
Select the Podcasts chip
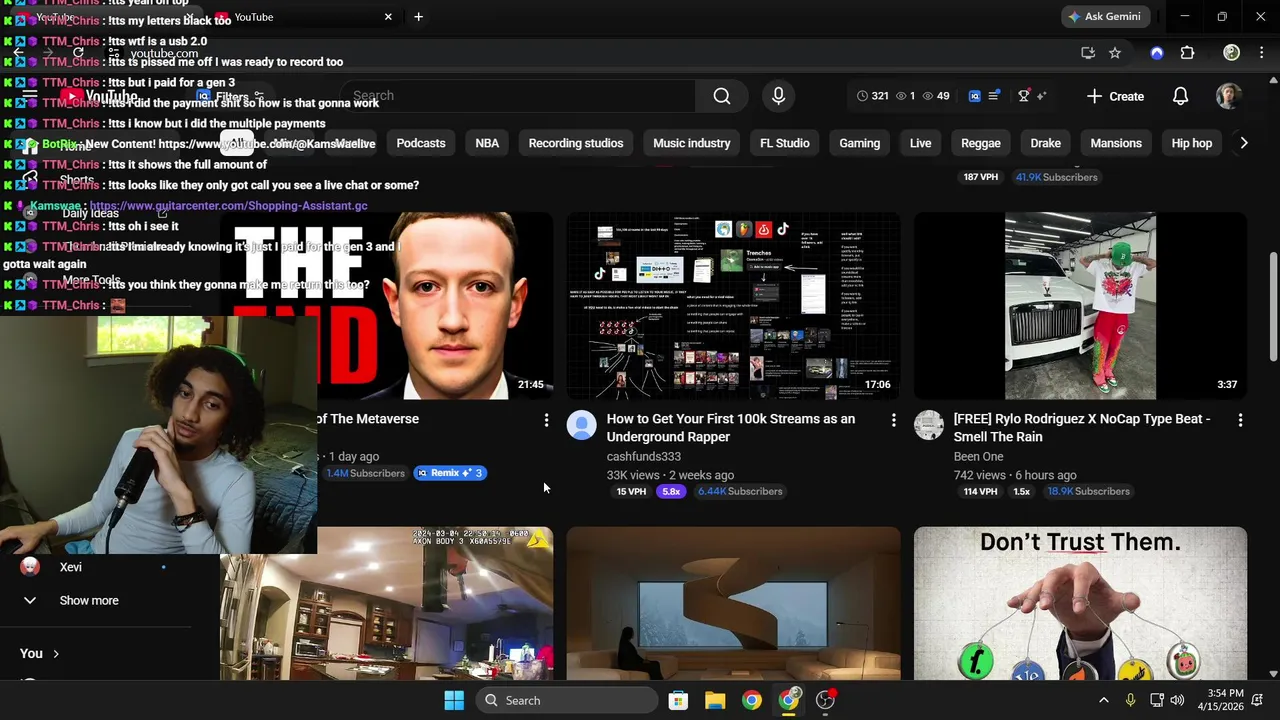pos(421,143)
